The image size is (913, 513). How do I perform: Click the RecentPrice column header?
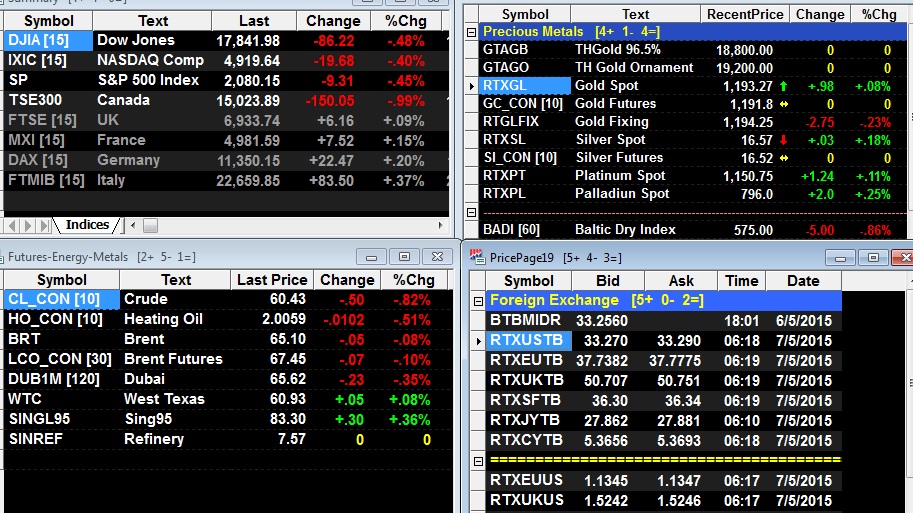[x=745, y=14]
